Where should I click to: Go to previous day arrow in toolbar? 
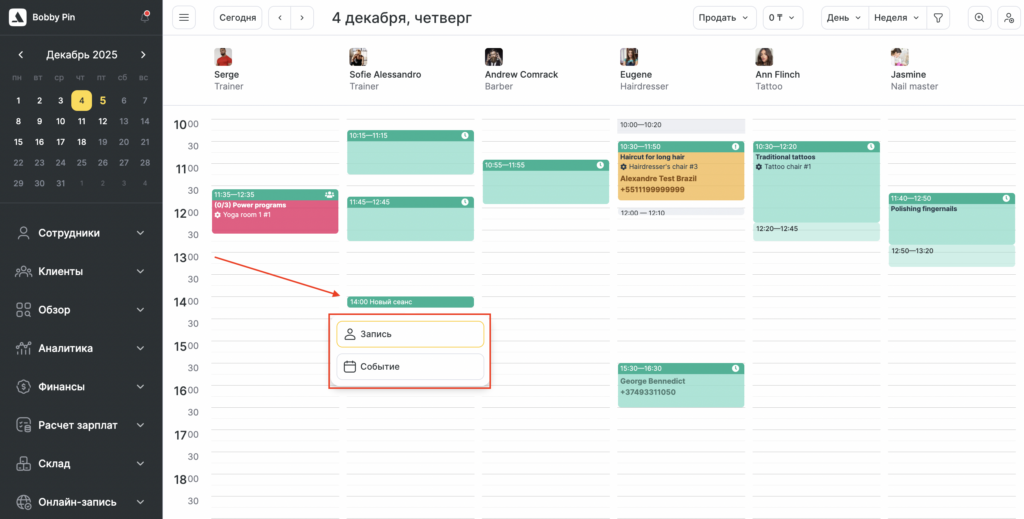pos(280,18)
